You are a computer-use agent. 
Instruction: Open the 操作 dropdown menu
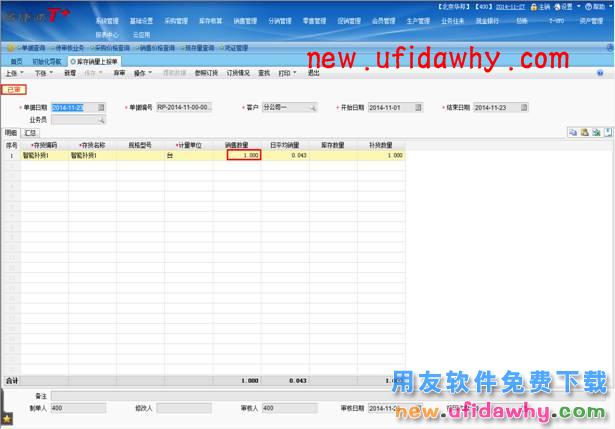click(x=150, y=73)
